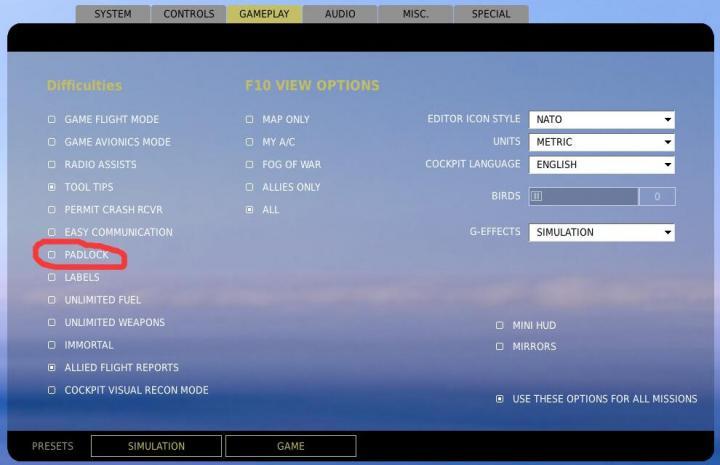
Task: Apply the Game preset
Action: (x=290, y=446)
